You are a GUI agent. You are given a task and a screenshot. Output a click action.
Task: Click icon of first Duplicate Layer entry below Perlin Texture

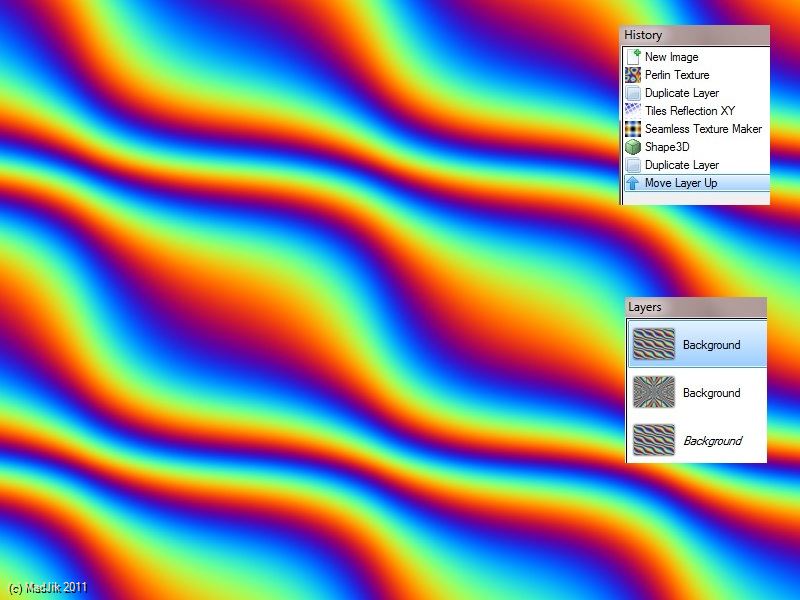click(x=633, y=93)
